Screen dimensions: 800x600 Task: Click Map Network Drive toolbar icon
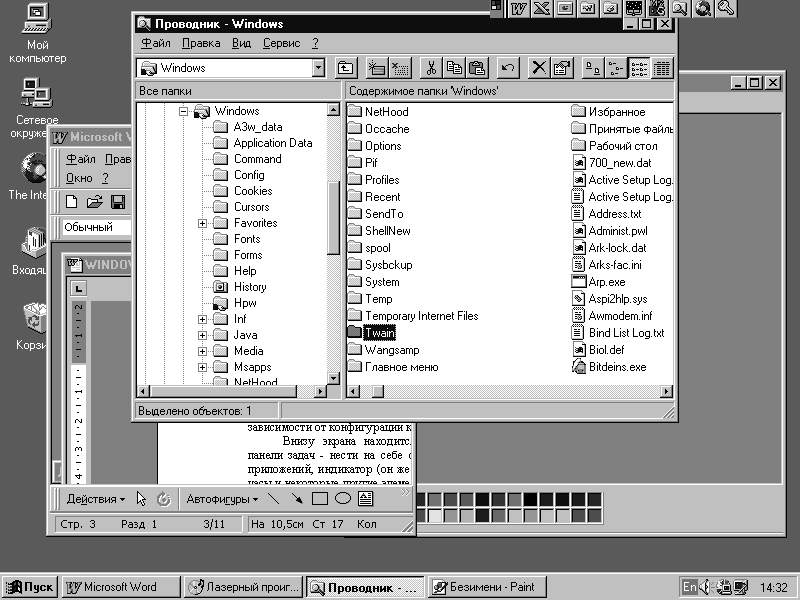pyautogui.click(x=377, y=68)
